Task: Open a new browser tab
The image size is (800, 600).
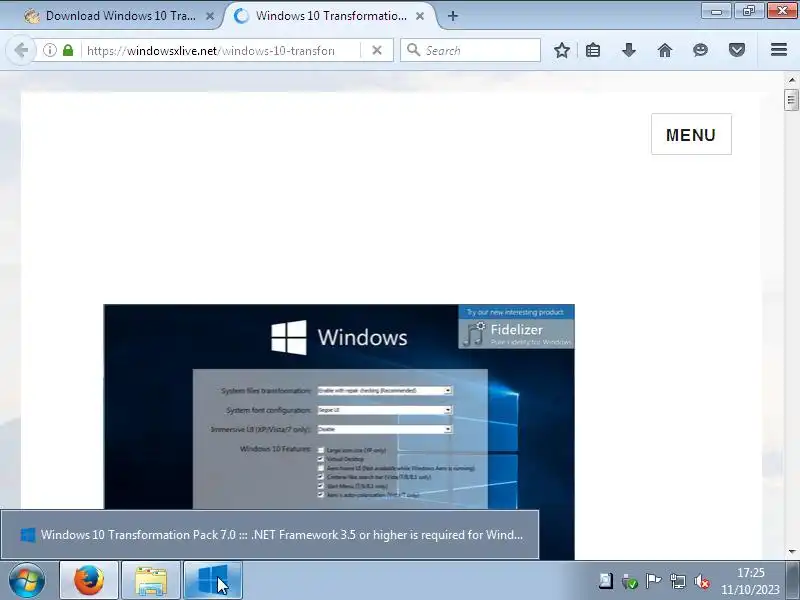Action: pos(453,16)
